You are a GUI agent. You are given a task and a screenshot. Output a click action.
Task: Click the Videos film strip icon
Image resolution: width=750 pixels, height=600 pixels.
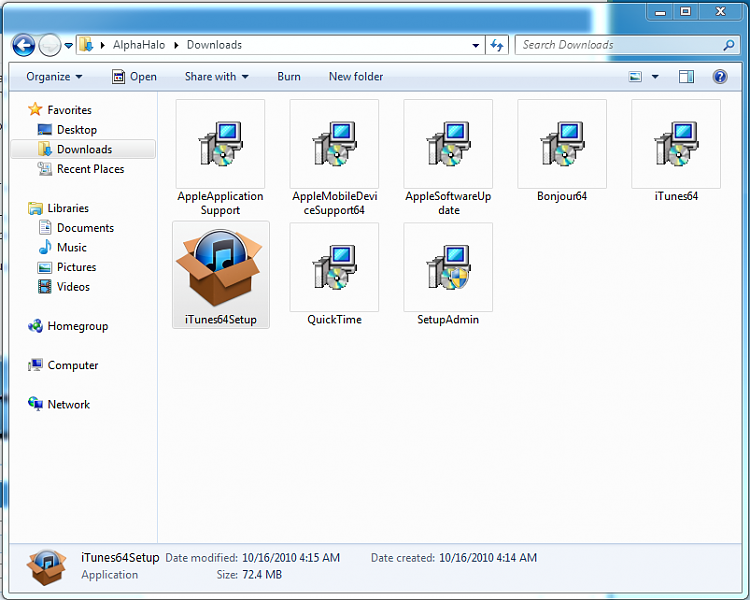click(44, 287)
